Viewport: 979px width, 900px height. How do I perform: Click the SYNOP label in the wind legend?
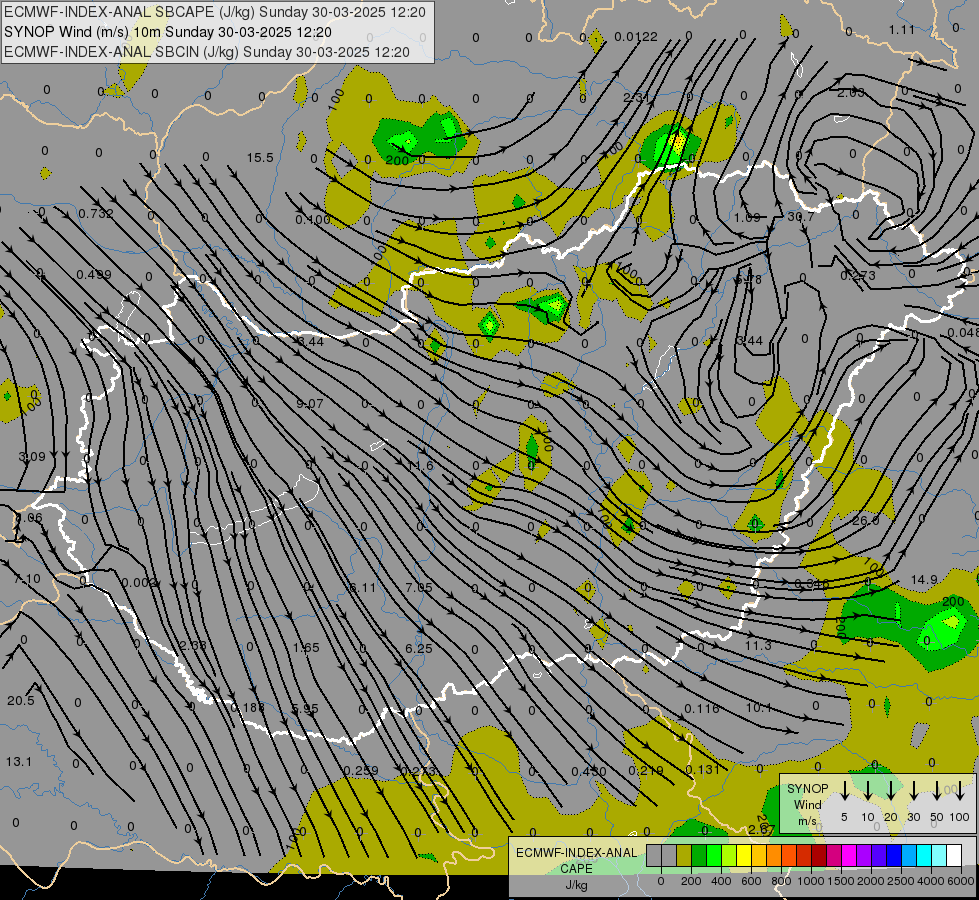[807, 789]
